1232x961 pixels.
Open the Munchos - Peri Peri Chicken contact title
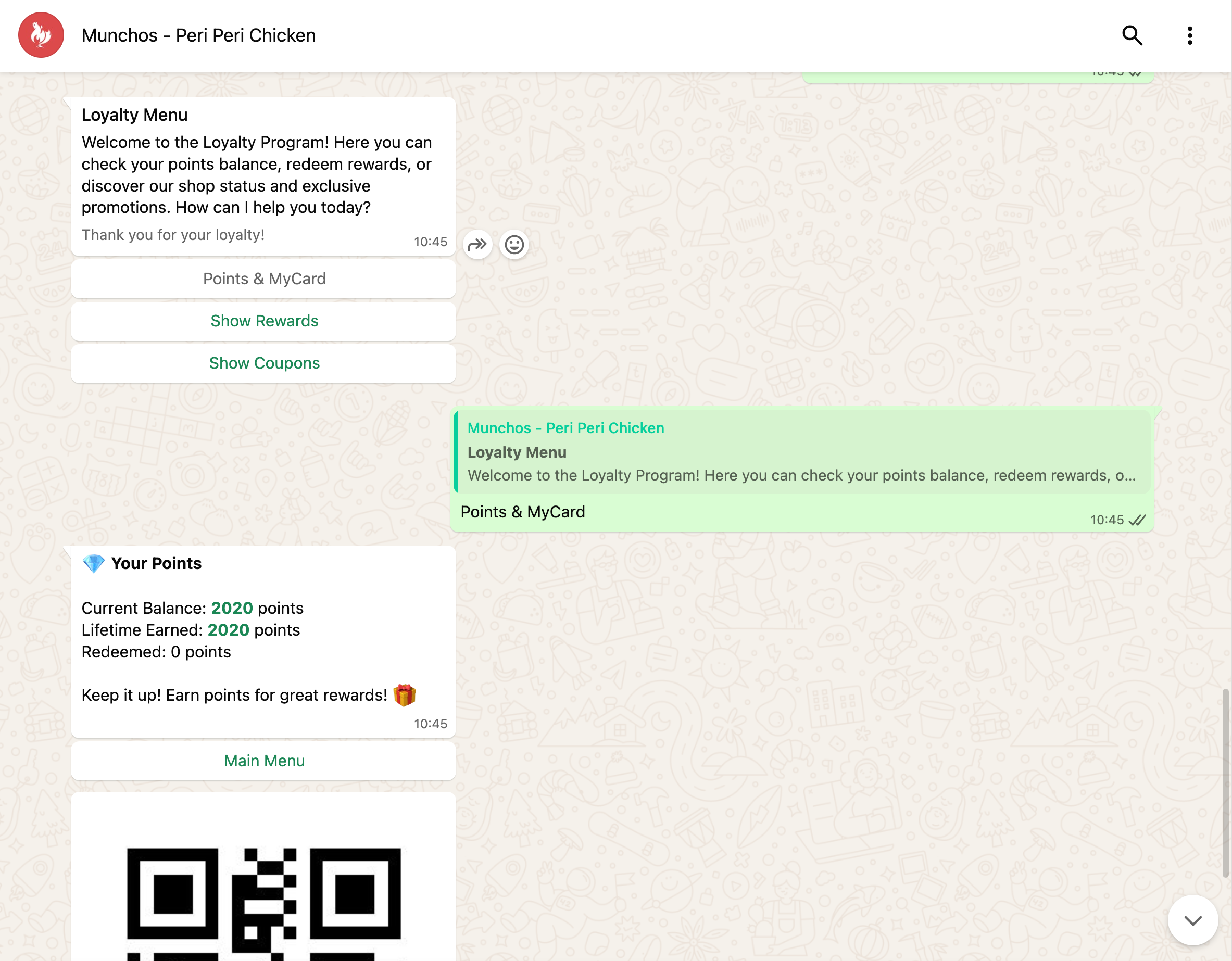198,35
